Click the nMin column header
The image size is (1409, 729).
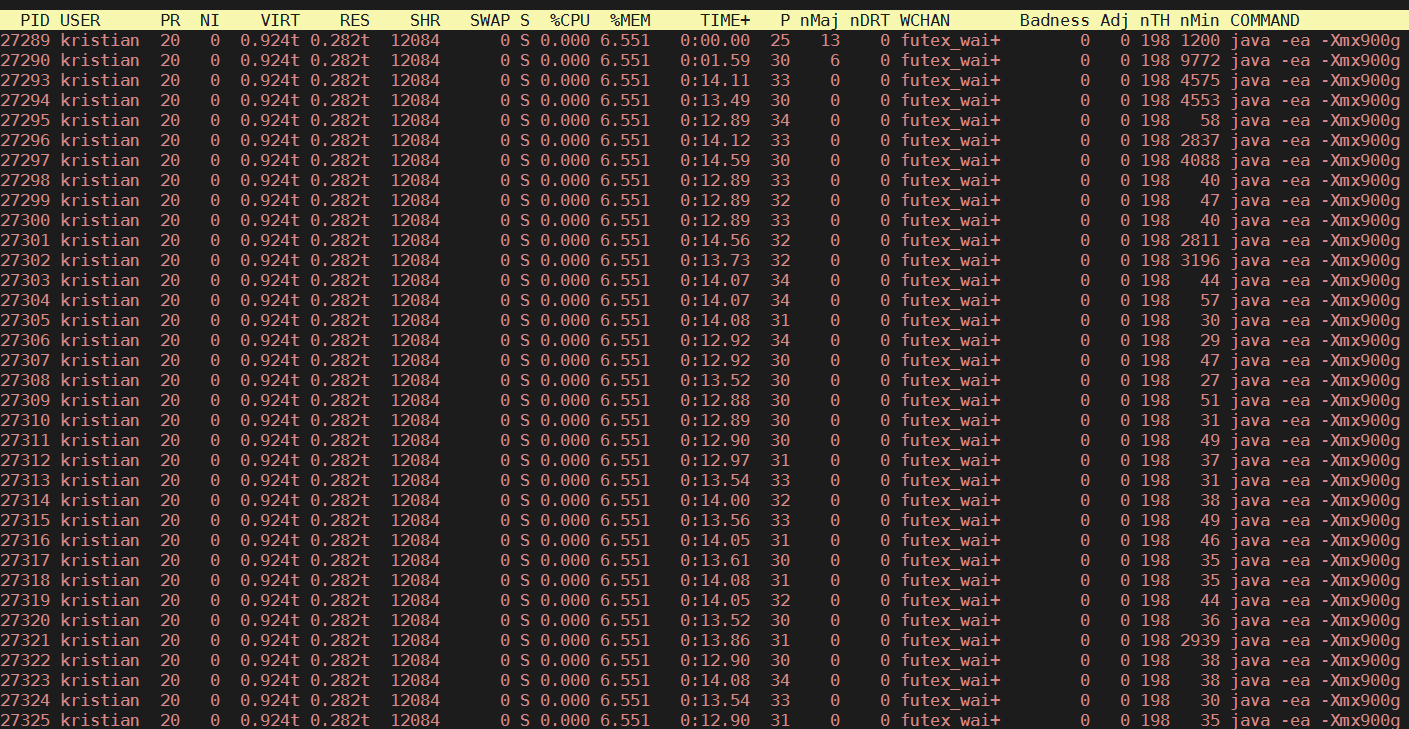coord(1200,20)
